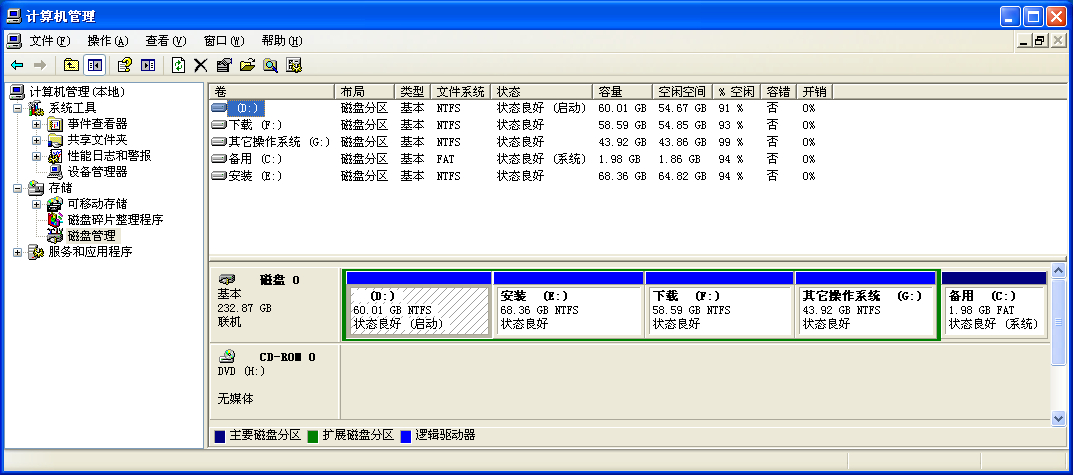The height and width of the screenshot is (475, 1073).
Task: Open the 查看(V) menu
Action: tap(166, 41)
